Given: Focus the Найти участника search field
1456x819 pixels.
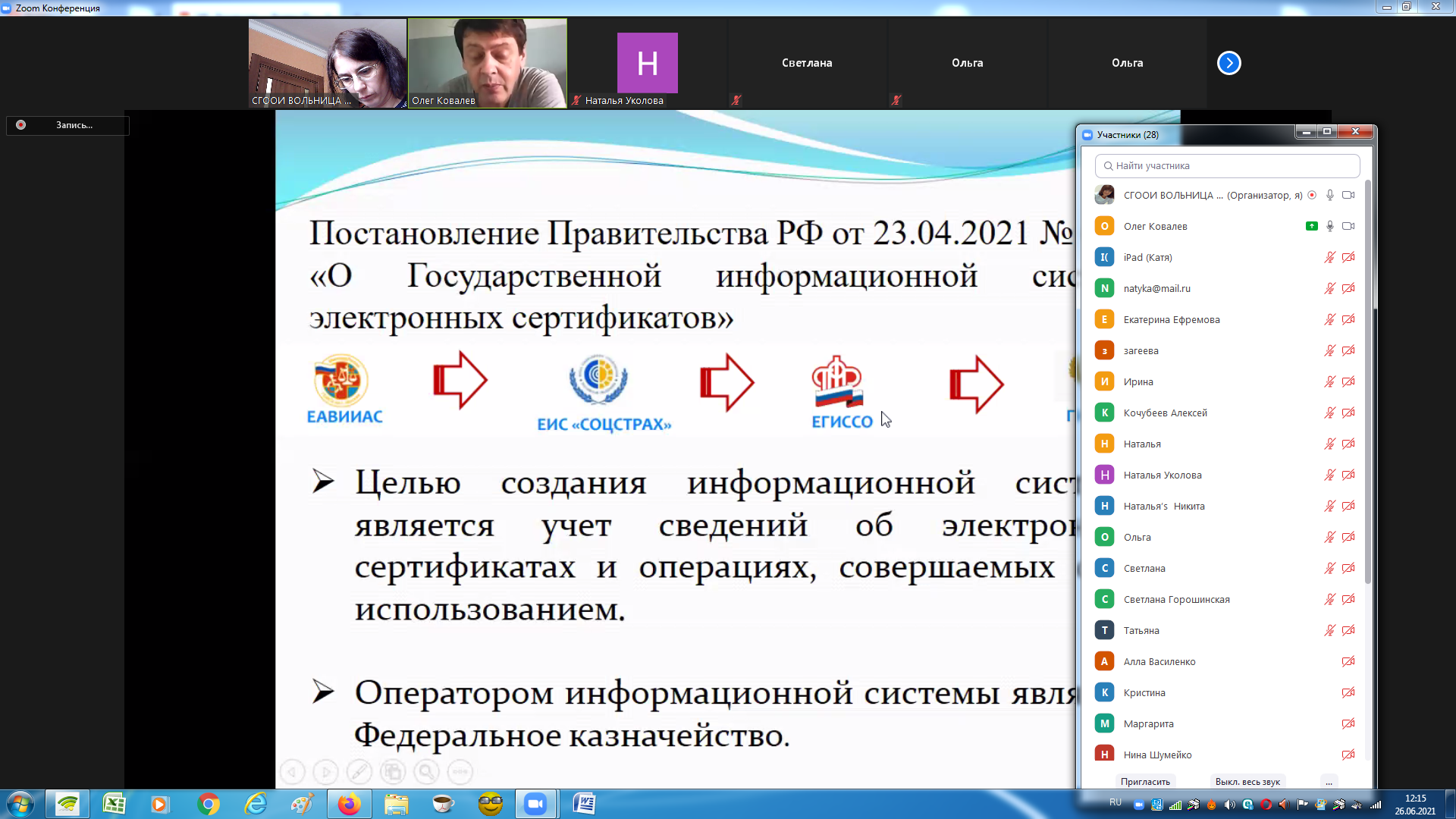Looking at the screenshot, I should click(1227, 166).
